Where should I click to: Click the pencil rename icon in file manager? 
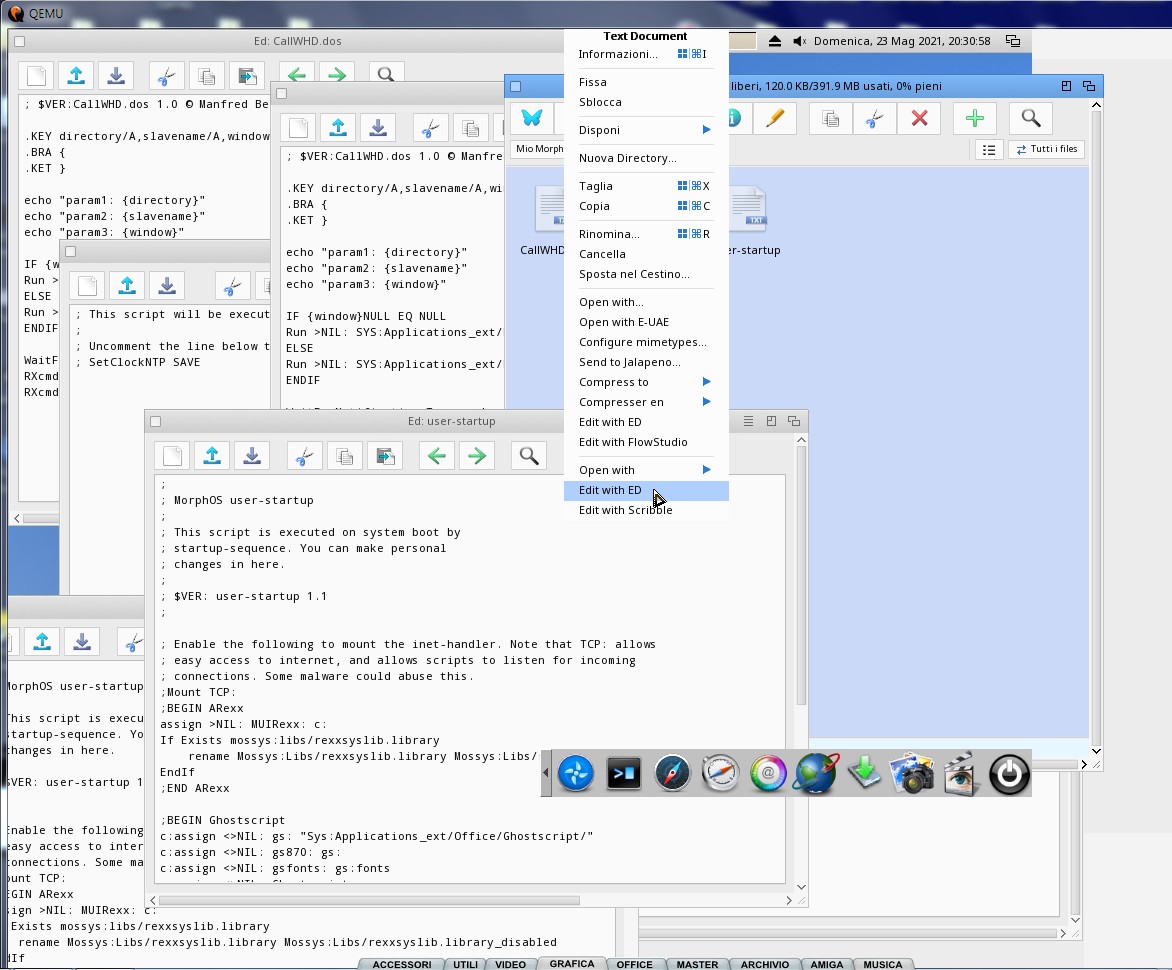pyautogui.click(x=774, y=119)
